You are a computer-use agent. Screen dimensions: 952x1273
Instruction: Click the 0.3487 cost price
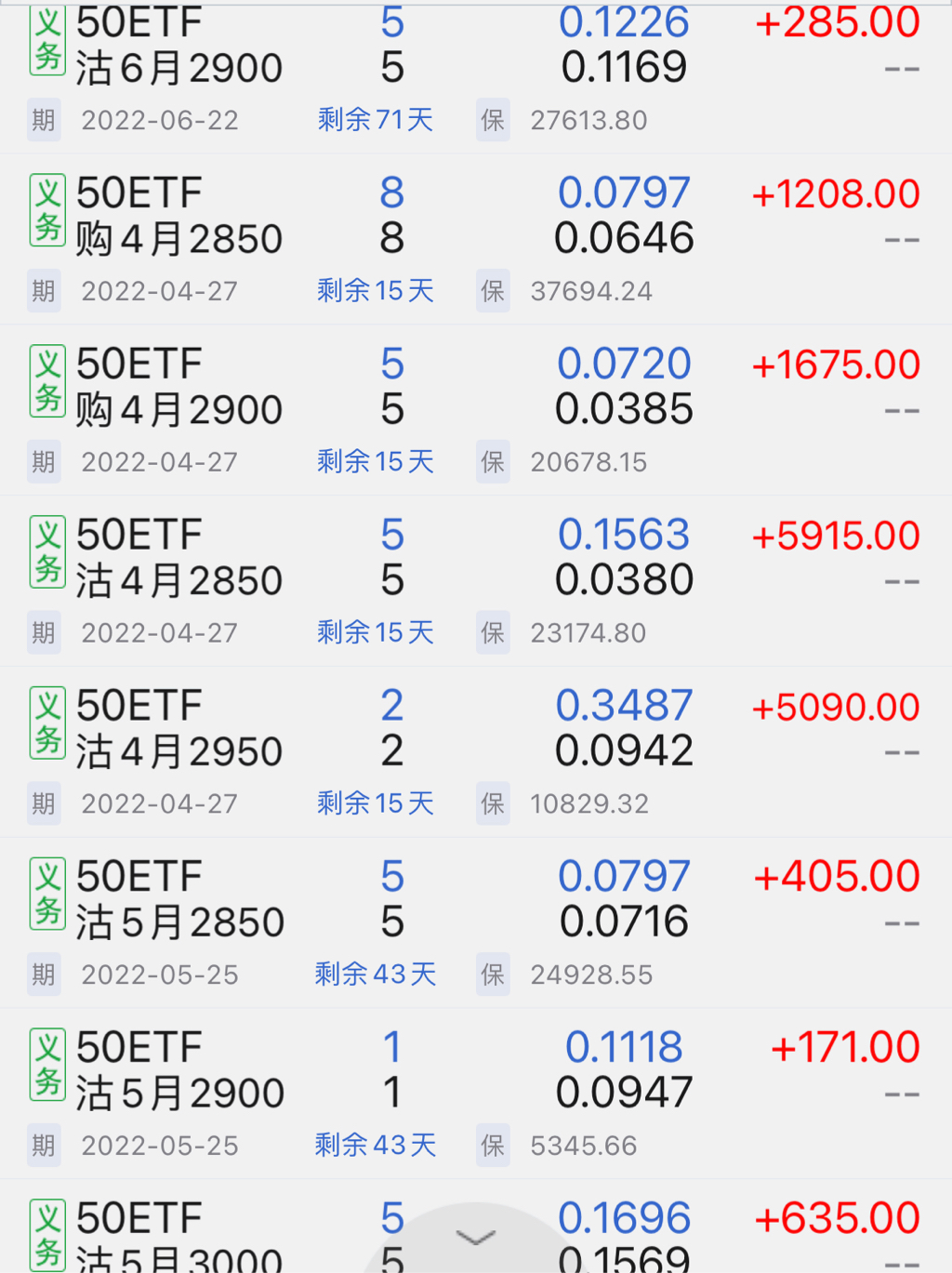pyautogui.click(x=624, y=706)
